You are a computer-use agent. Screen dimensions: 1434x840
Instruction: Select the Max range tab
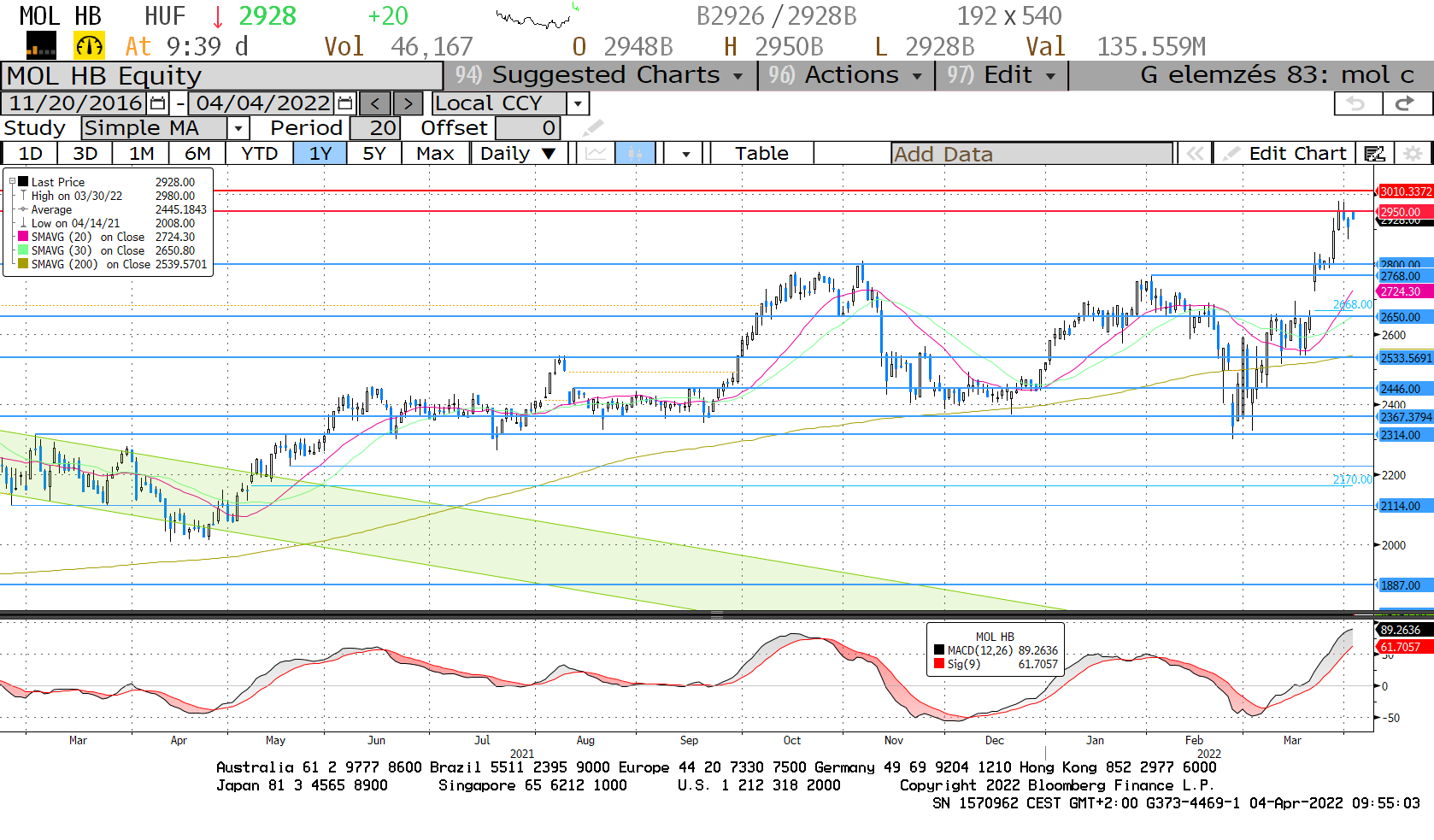click(x=435, y=154)
